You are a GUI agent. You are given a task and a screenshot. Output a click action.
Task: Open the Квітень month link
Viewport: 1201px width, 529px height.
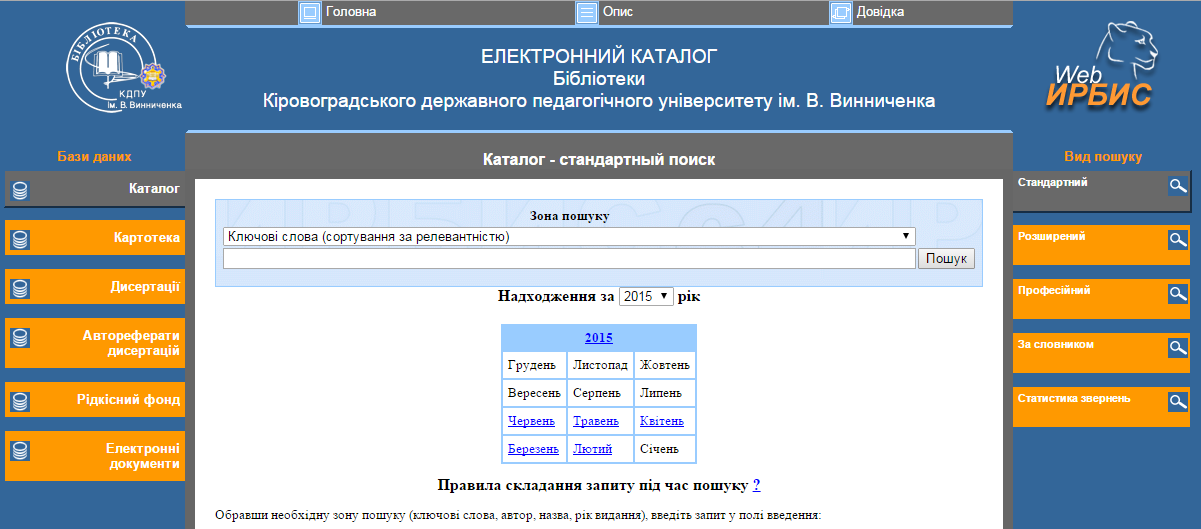(x=661, y=421)
